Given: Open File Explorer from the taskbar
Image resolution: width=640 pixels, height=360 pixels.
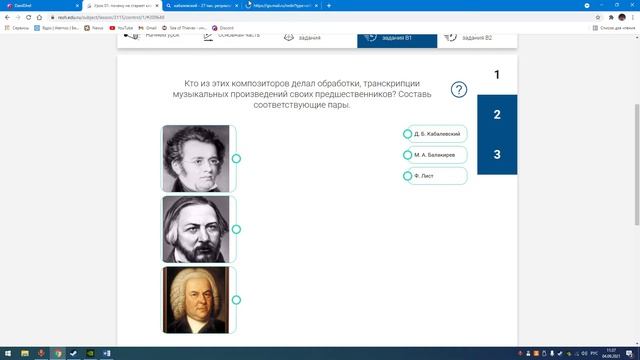Looking at the screenshot, I should (x=25, y=353).
